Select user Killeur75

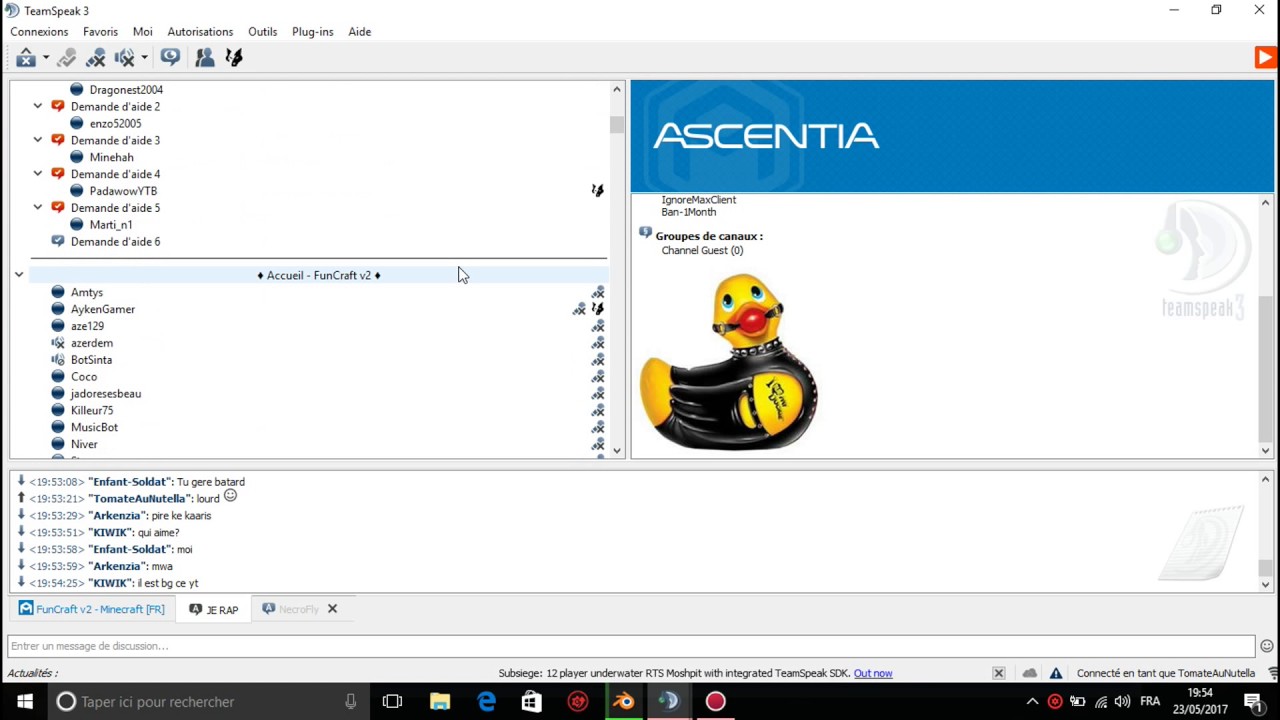click(92, 410)
